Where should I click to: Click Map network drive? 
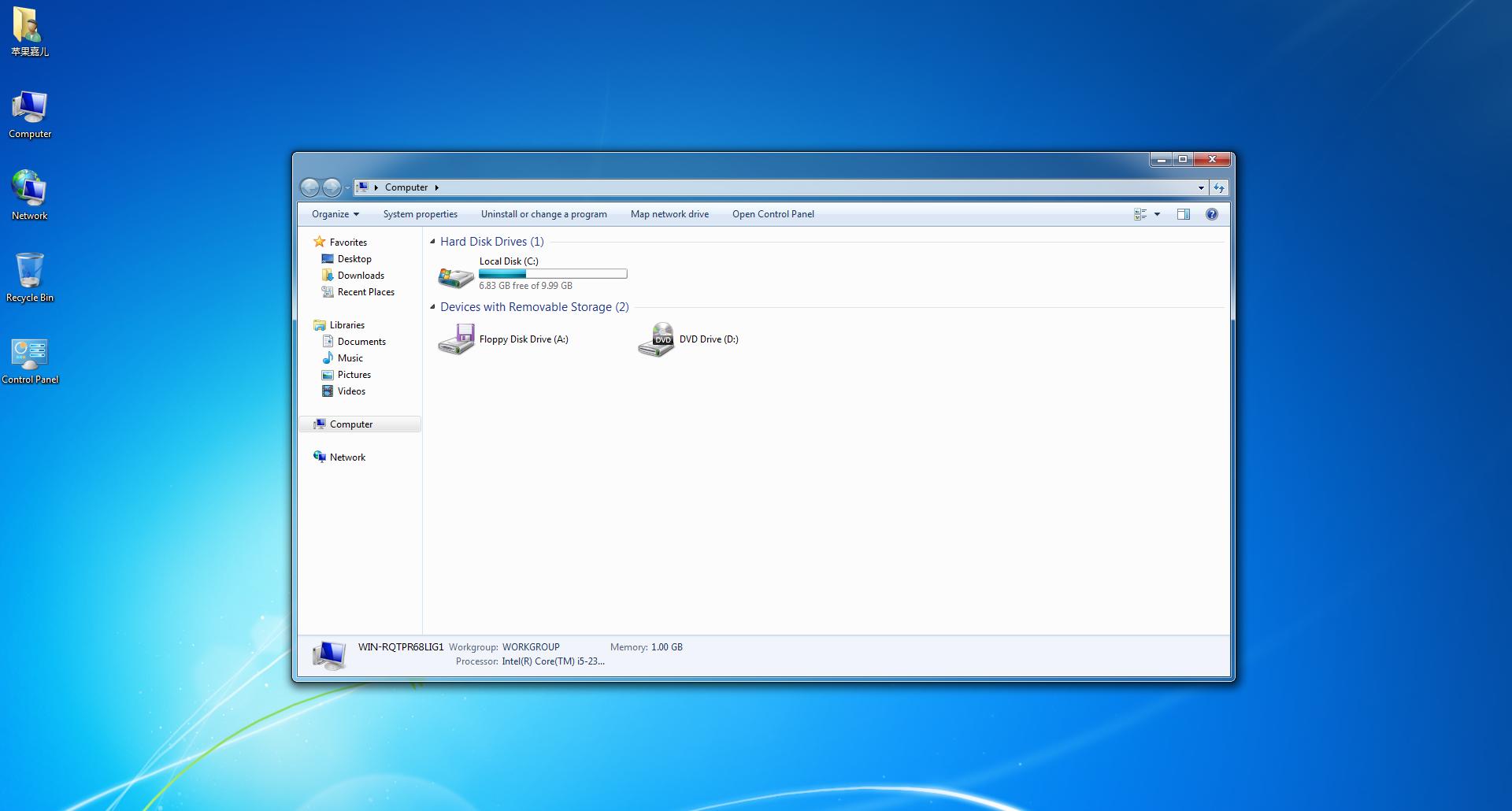tap(669, 214)
